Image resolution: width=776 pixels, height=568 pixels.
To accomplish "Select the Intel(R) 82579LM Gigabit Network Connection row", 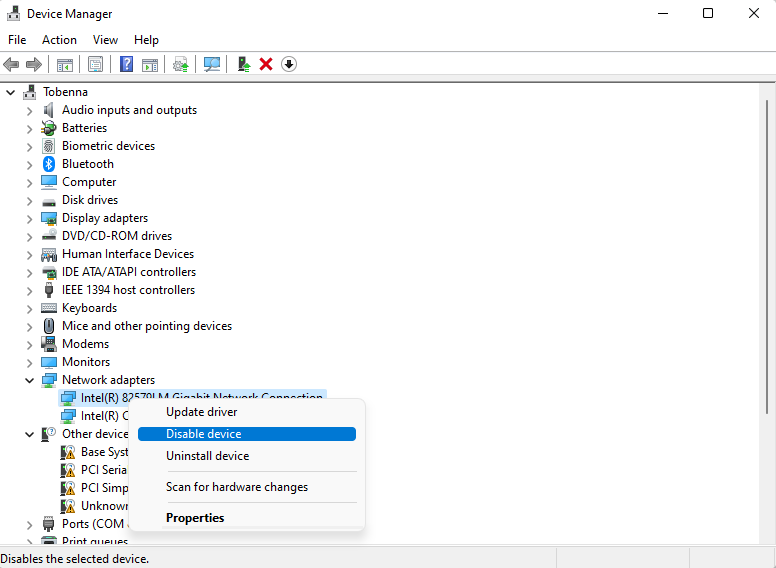I will pyautogui.click(x=193, y=397).
